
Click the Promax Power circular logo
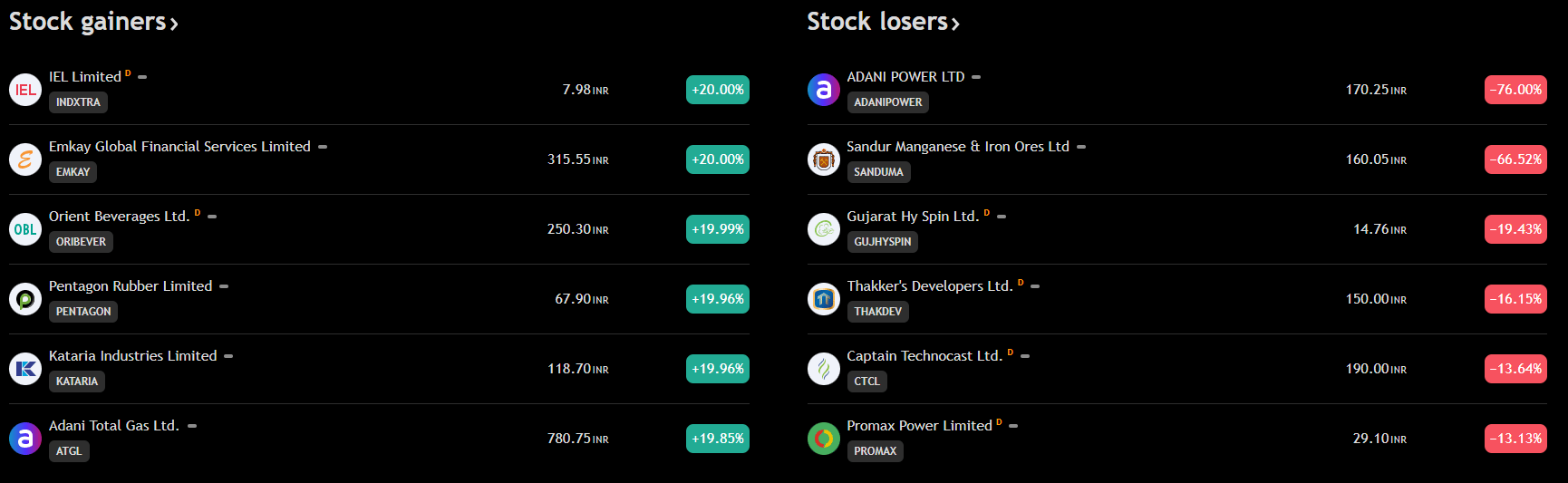[x=824, y=439]
